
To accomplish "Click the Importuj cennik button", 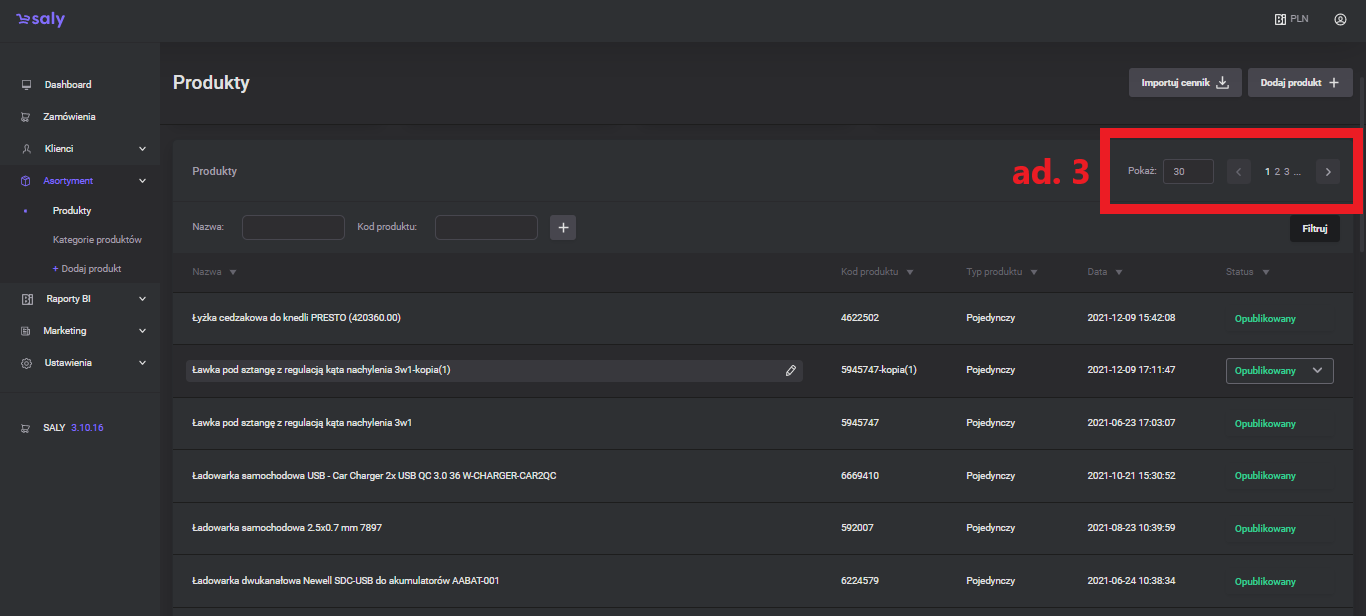I will click(x=1185, y=83).
